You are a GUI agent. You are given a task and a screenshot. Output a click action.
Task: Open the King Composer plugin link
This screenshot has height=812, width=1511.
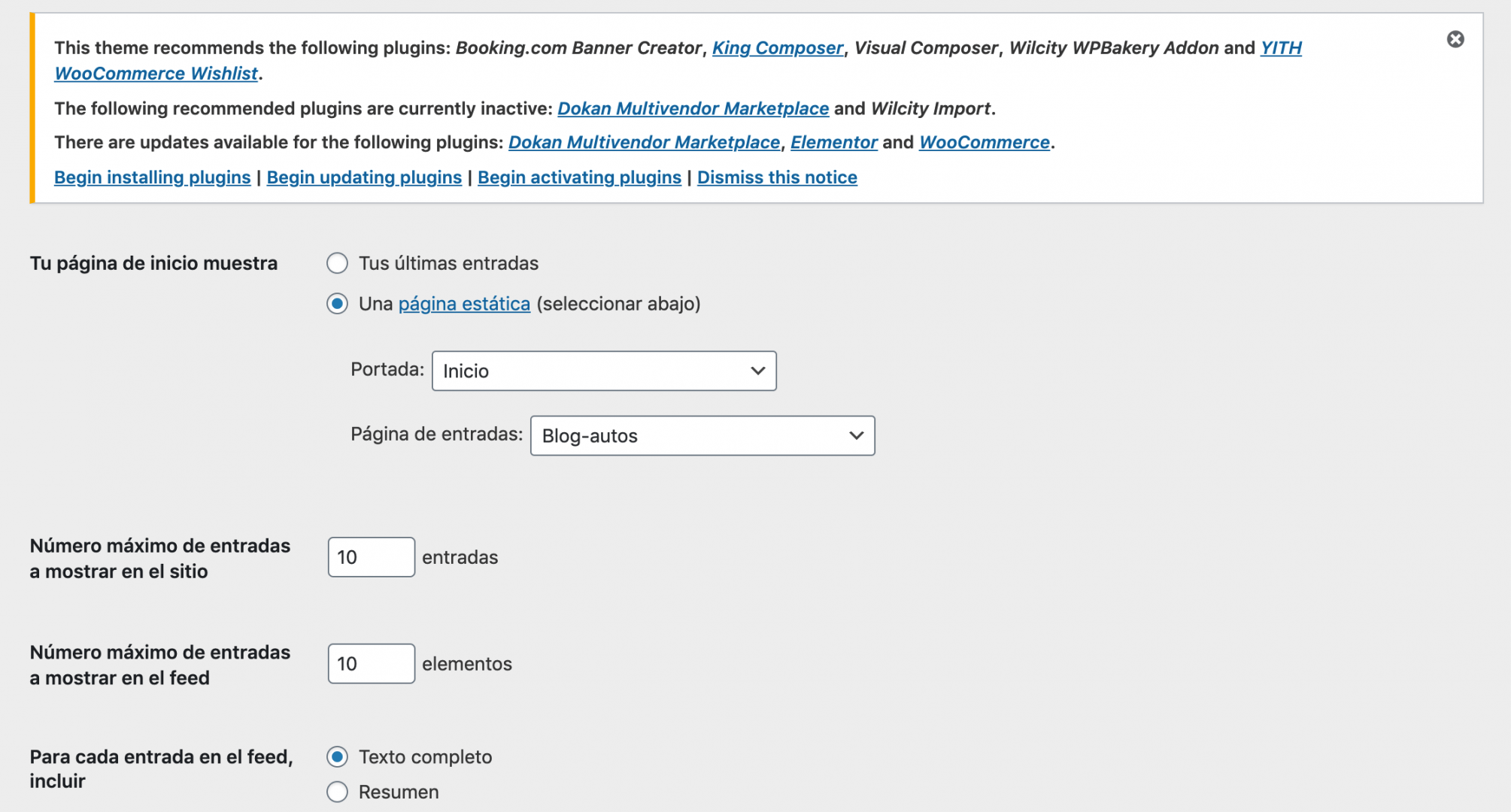pos(778,48)
